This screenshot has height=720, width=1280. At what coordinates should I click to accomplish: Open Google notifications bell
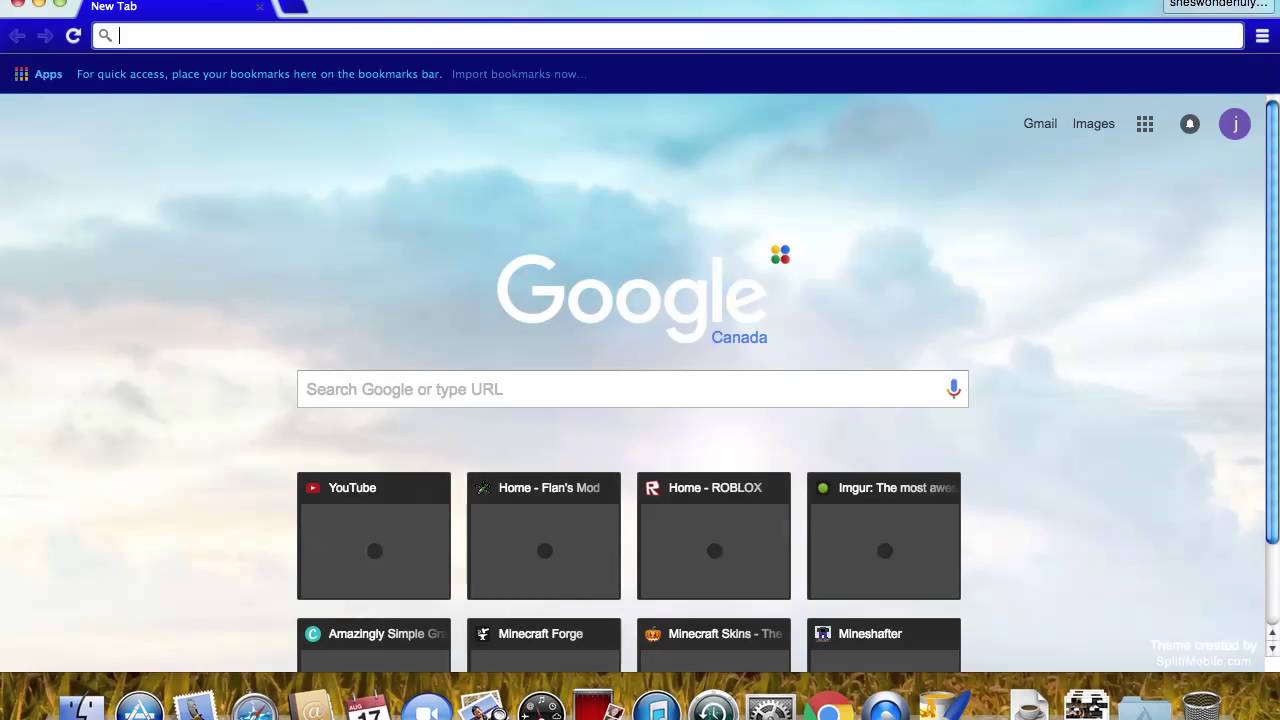click(1189, 124)
